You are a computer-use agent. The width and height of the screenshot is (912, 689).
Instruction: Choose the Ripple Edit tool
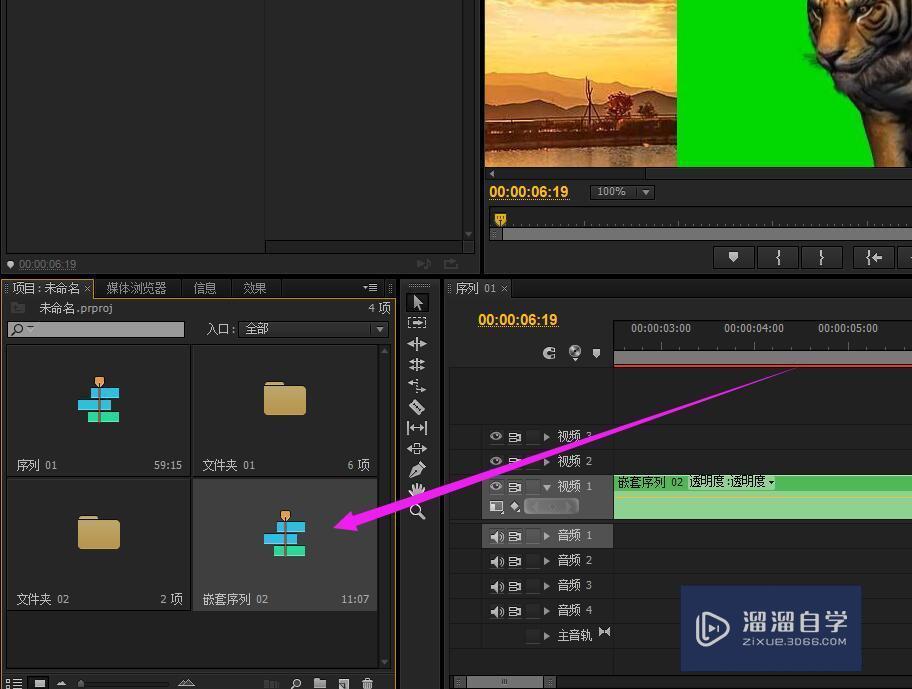pos(417,343)
